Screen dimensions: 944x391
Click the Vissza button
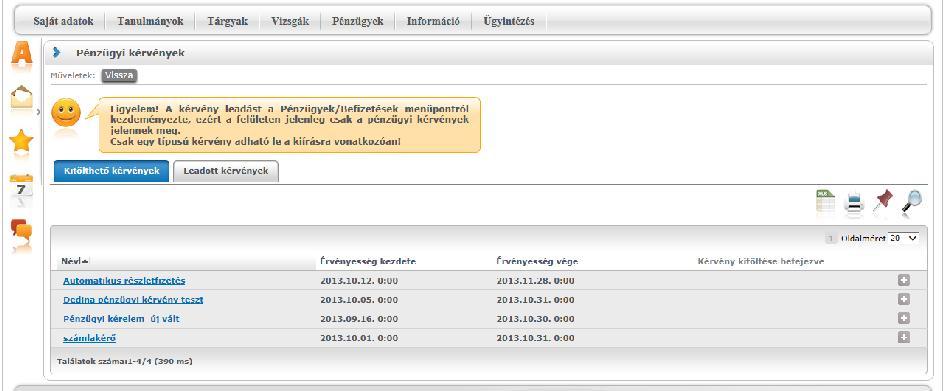coord(119,76)
